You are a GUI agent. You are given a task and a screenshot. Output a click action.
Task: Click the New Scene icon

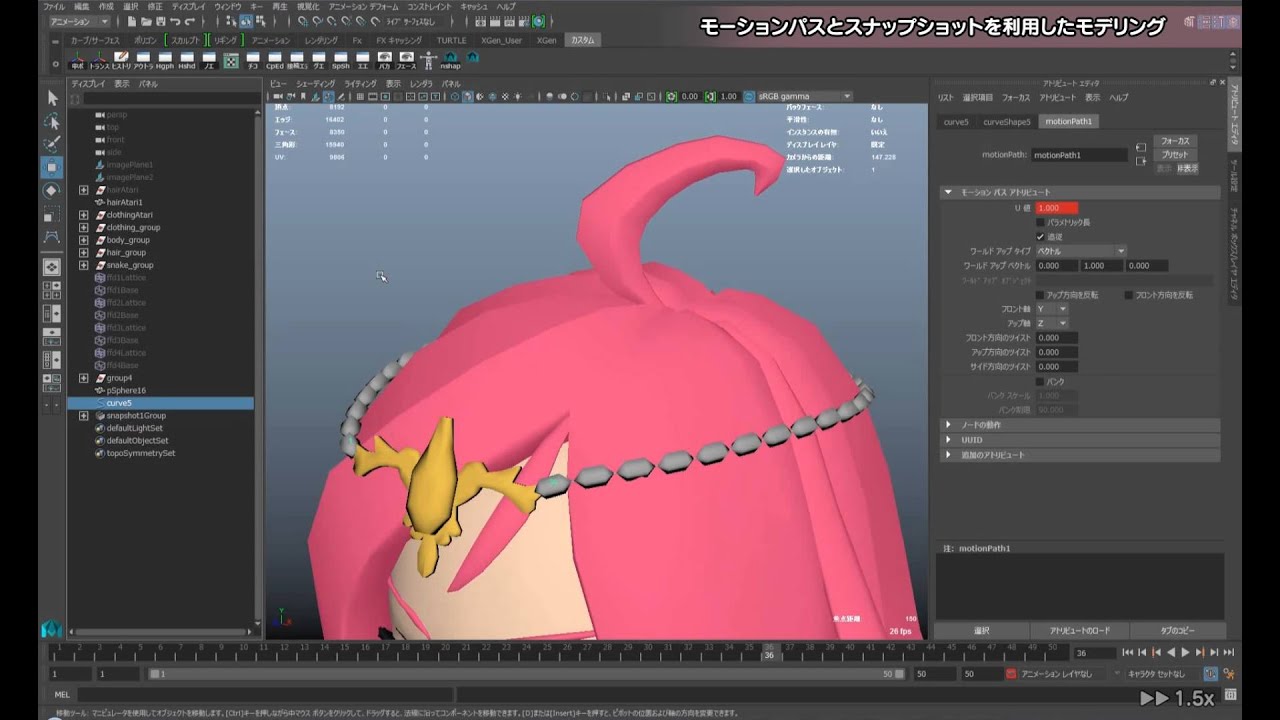[x=133, y=21]
